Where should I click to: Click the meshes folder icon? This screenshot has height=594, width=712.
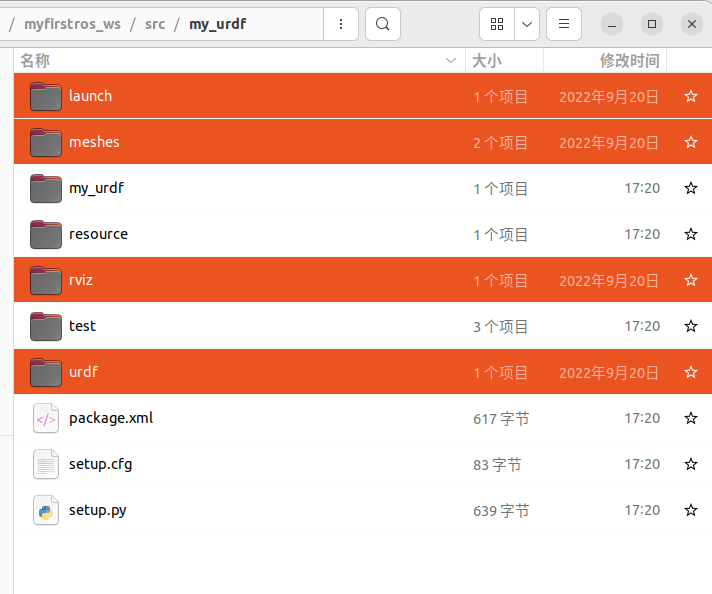pos(46,142)
